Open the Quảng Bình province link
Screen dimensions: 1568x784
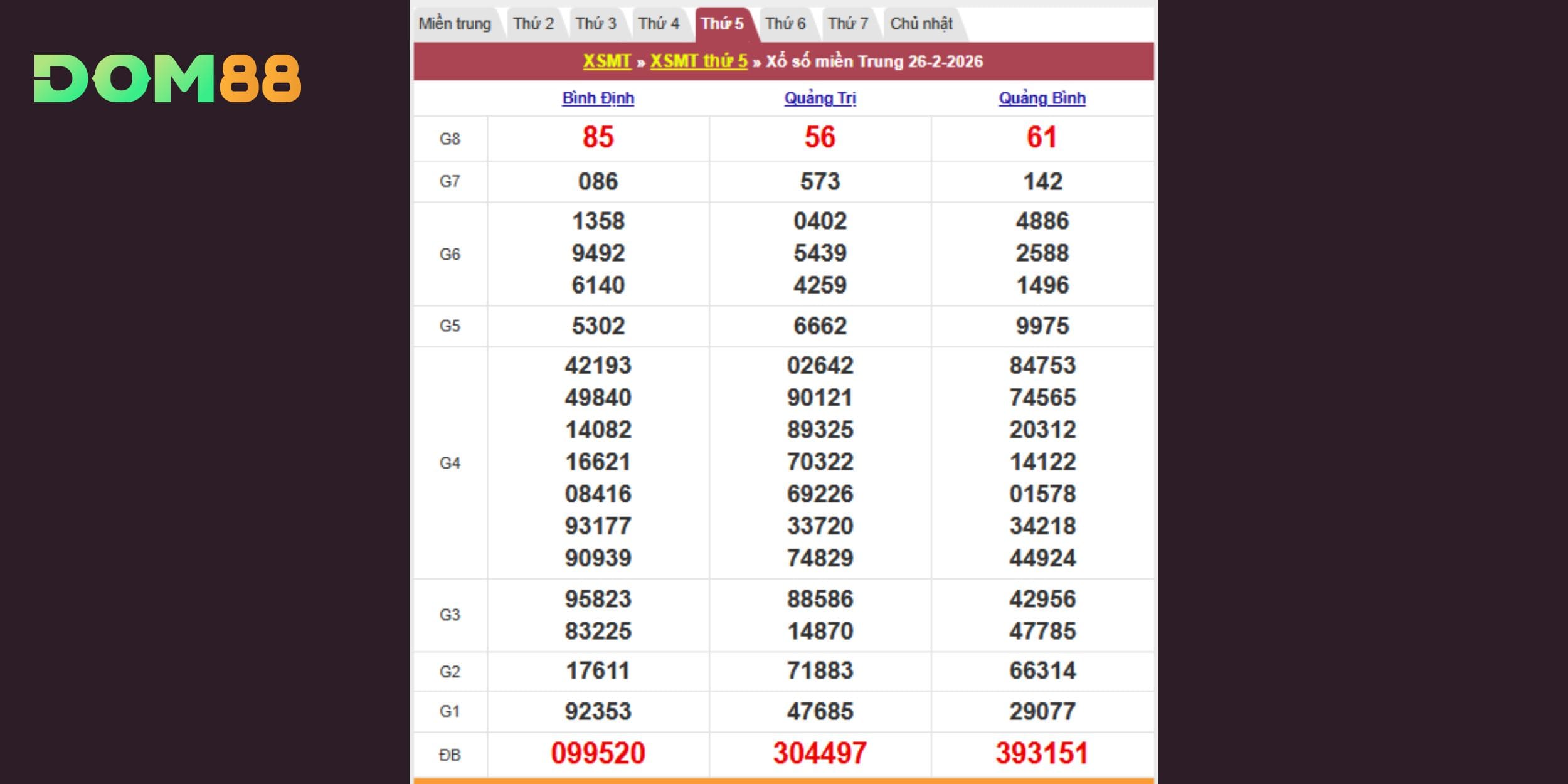1042,98
